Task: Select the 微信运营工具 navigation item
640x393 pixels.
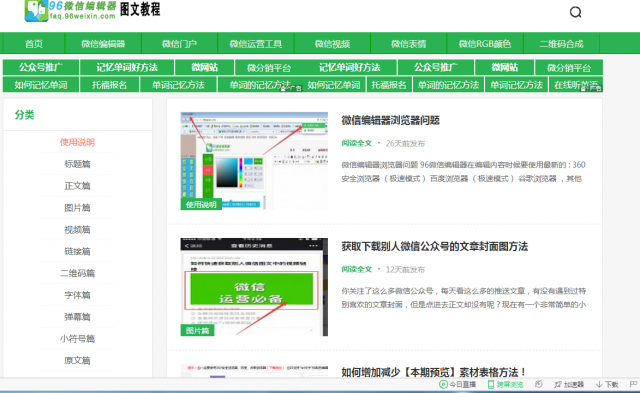Action: 256,44
